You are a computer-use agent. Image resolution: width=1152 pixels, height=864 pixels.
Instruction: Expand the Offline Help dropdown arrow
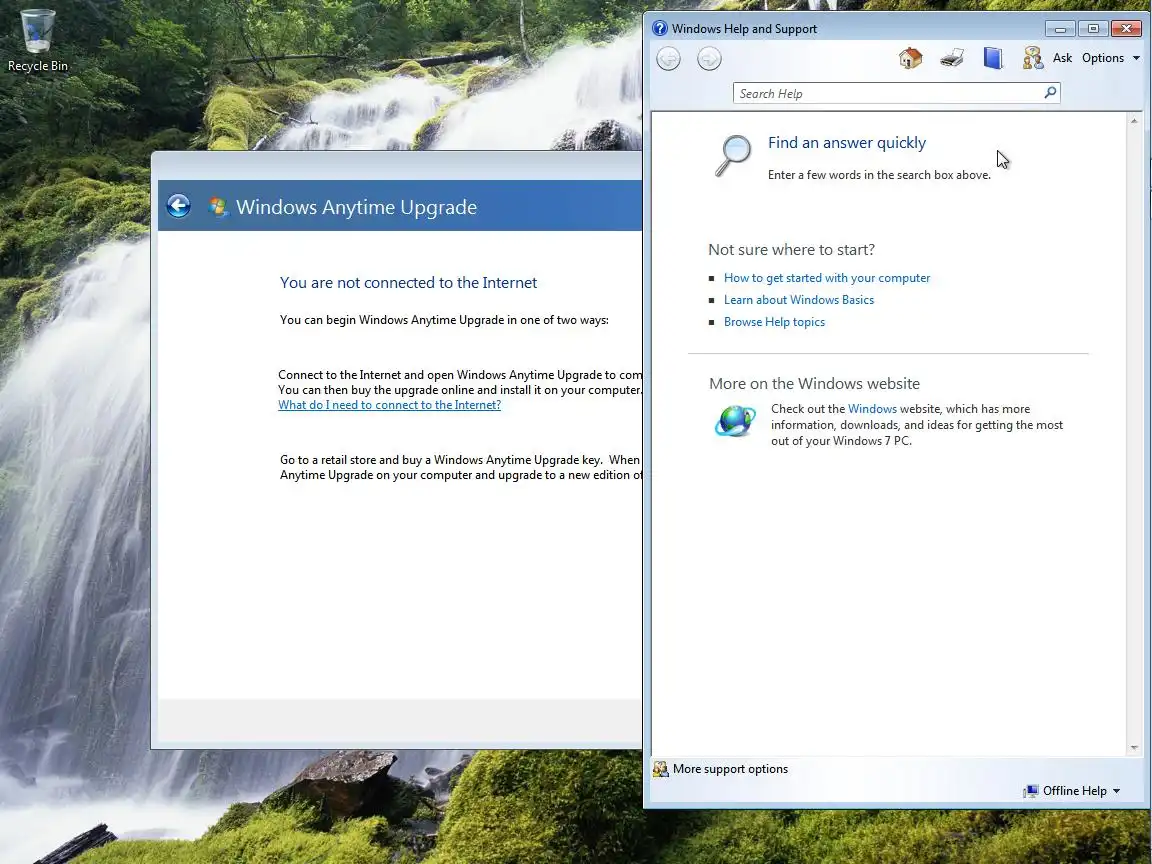(x=1117, y=791)
